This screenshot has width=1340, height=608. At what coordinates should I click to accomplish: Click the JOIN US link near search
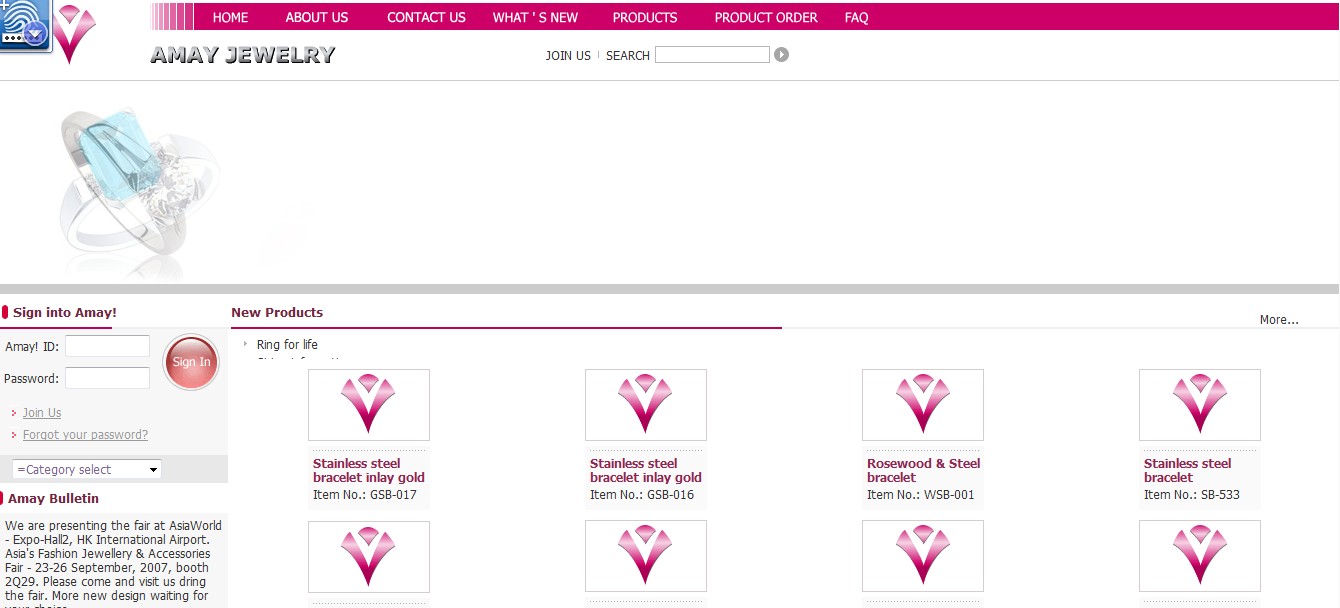pos(568,56)
